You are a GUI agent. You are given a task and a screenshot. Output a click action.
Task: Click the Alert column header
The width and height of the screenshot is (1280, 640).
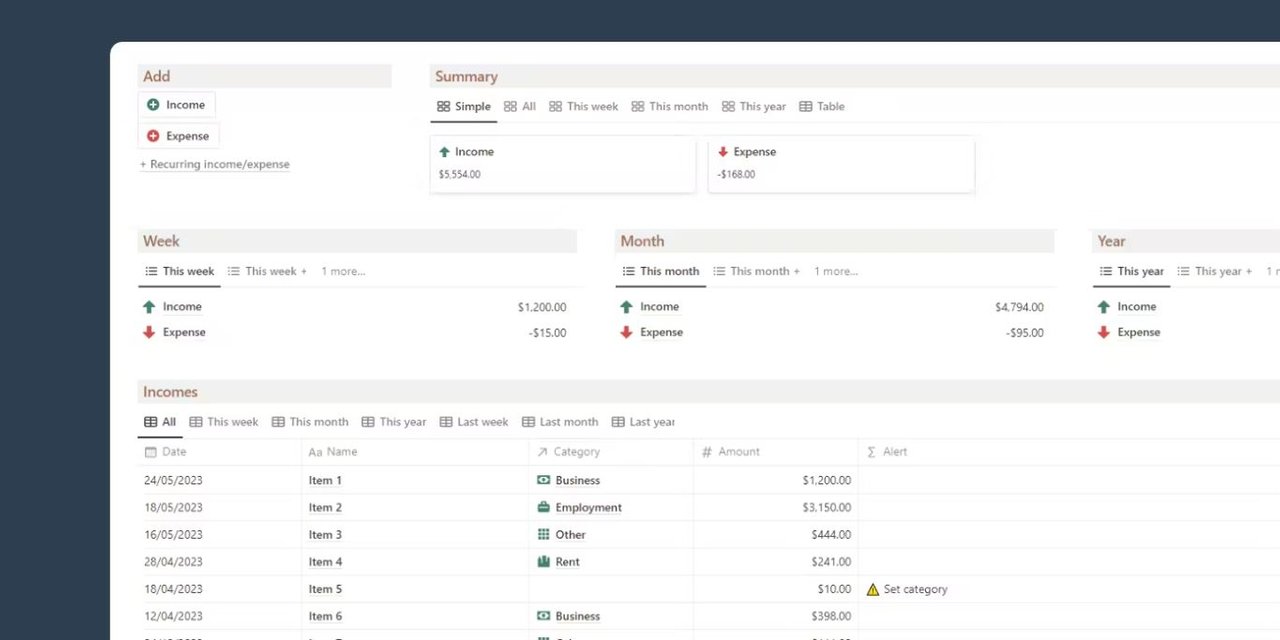coord(1069,452)
